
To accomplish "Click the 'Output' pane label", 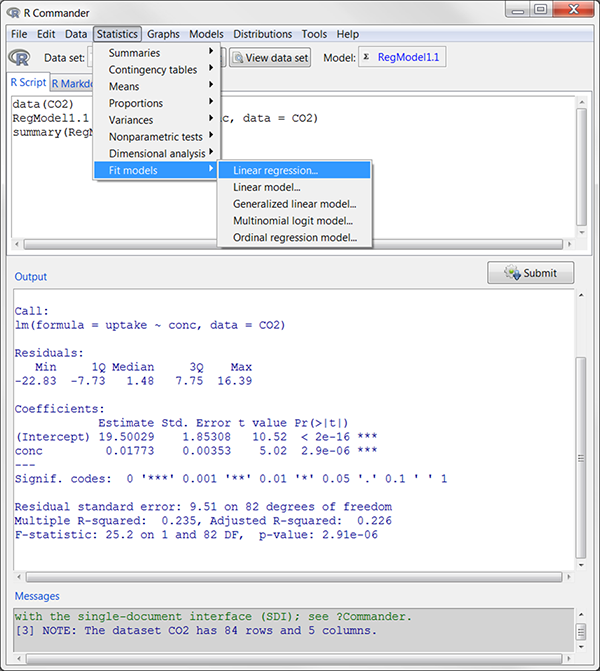I will pyautogui.click(x=31, y=276).
